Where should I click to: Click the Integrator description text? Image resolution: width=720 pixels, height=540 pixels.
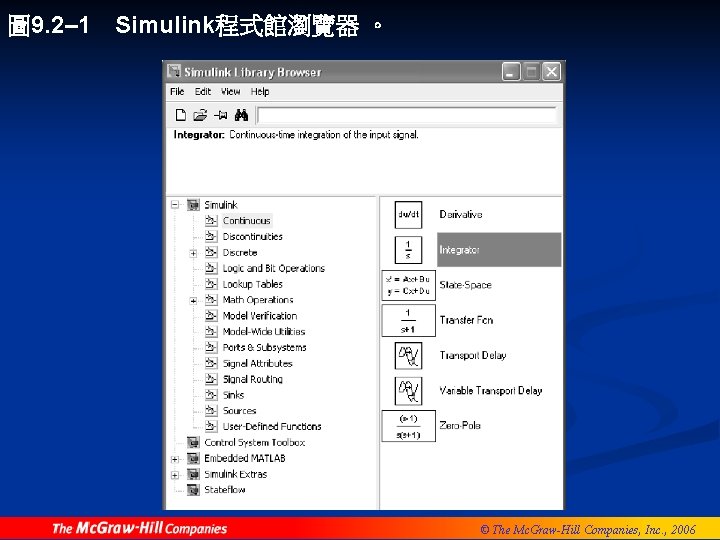coord(296,135)
